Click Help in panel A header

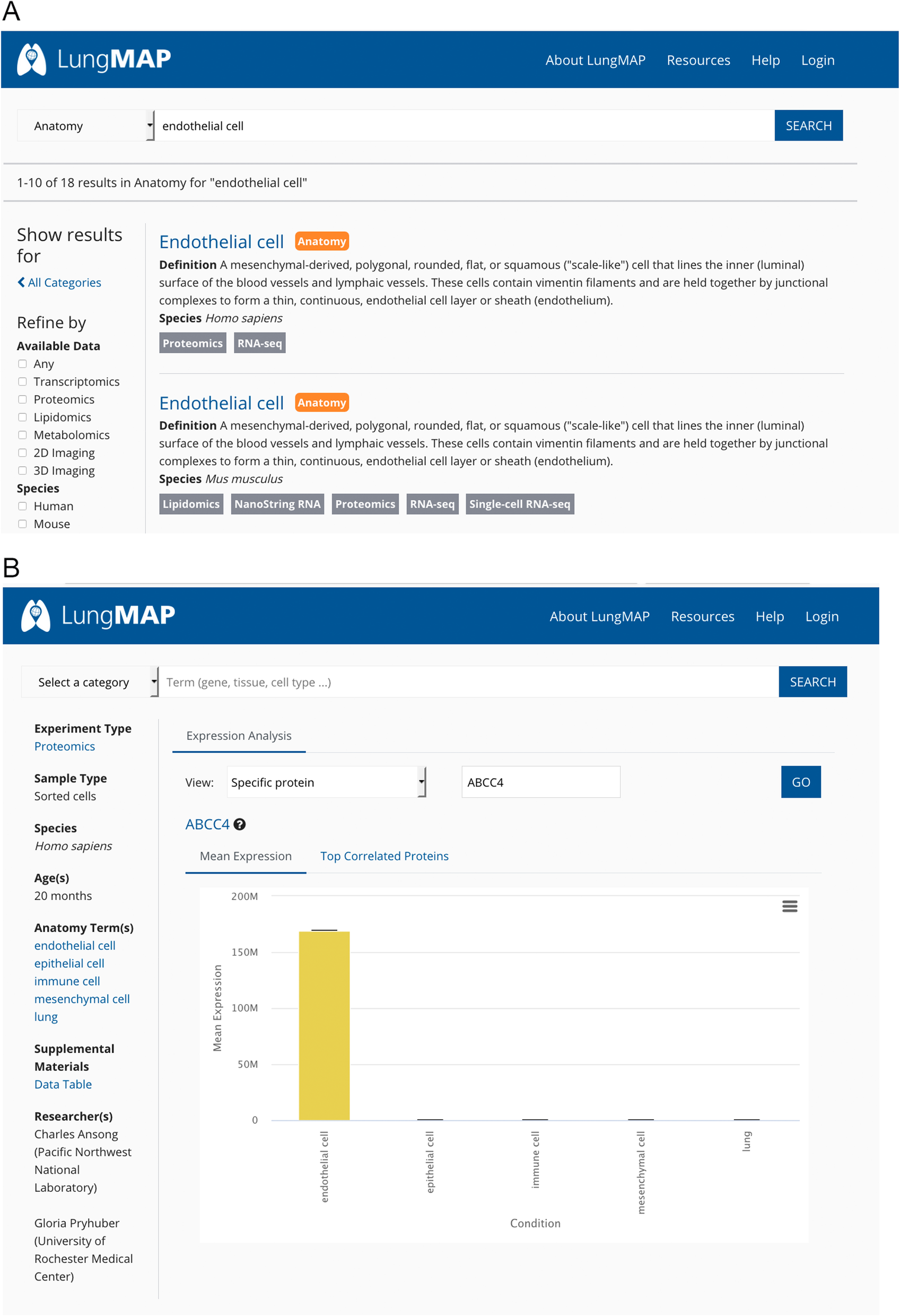coord(765,60)
